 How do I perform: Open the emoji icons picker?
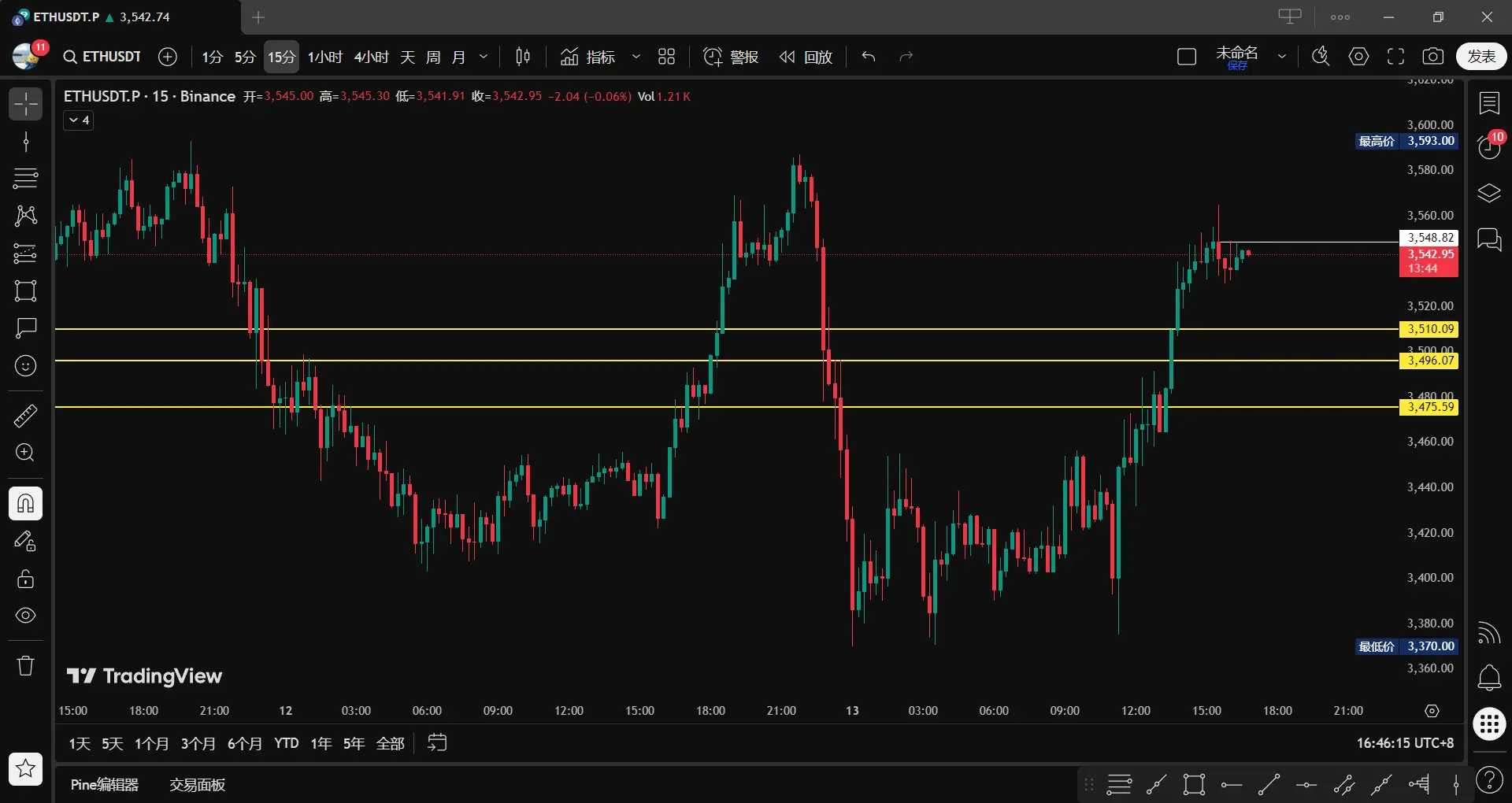(x=25, y=365)
